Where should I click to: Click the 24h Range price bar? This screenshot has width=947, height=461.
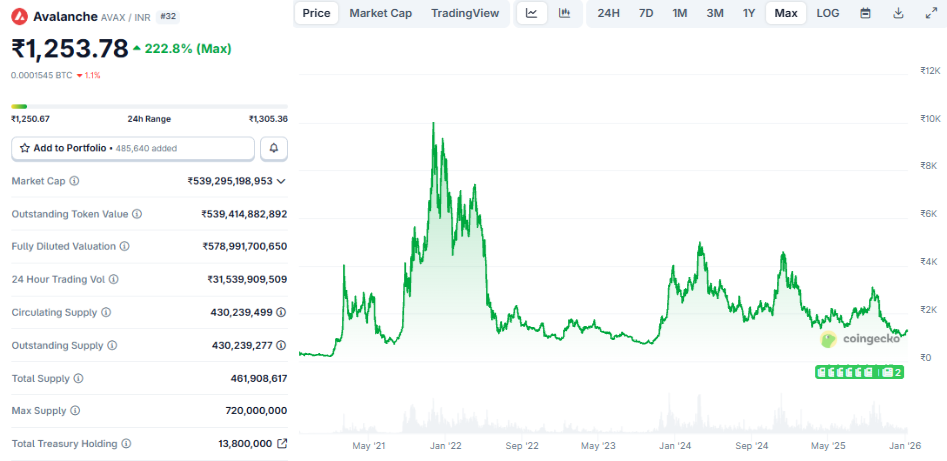tap(149, 106)
